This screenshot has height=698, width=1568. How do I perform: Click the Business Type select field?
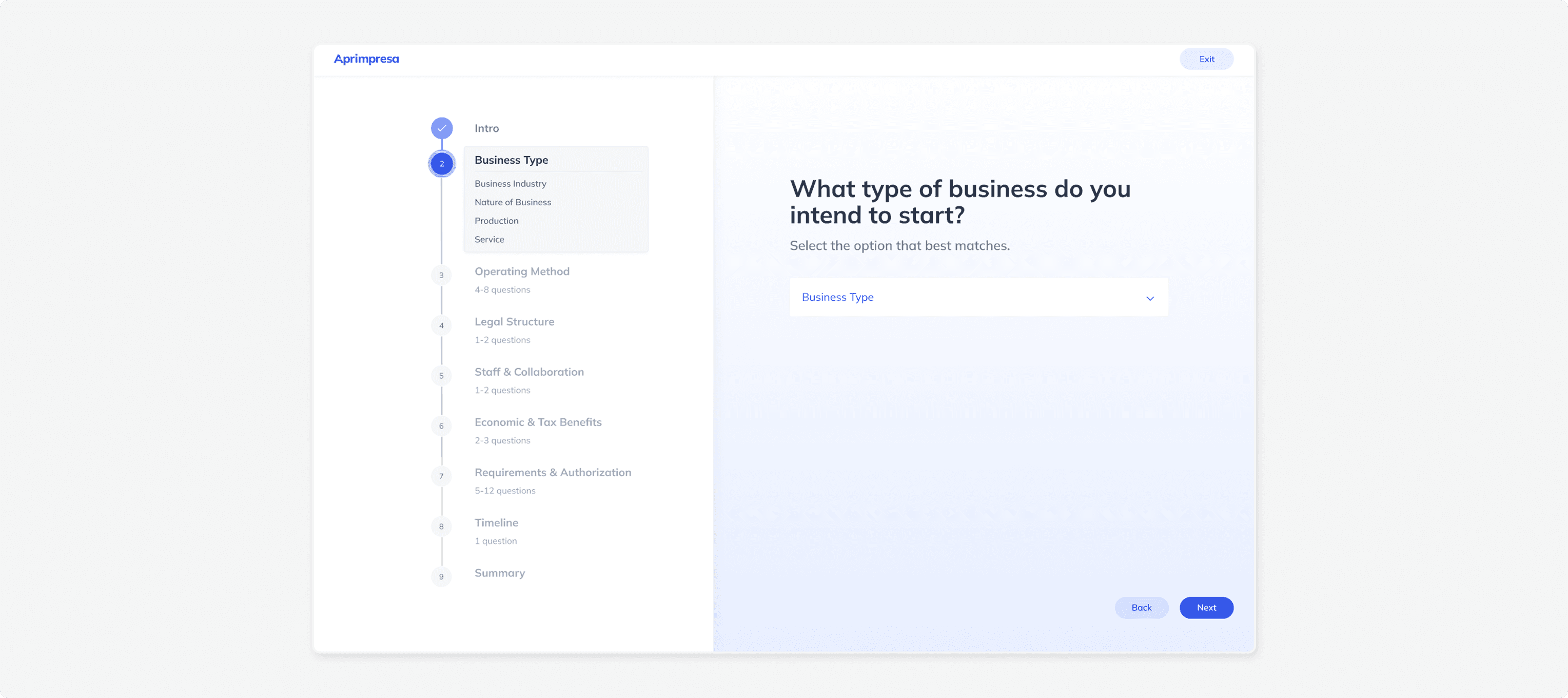coord(979,297)
